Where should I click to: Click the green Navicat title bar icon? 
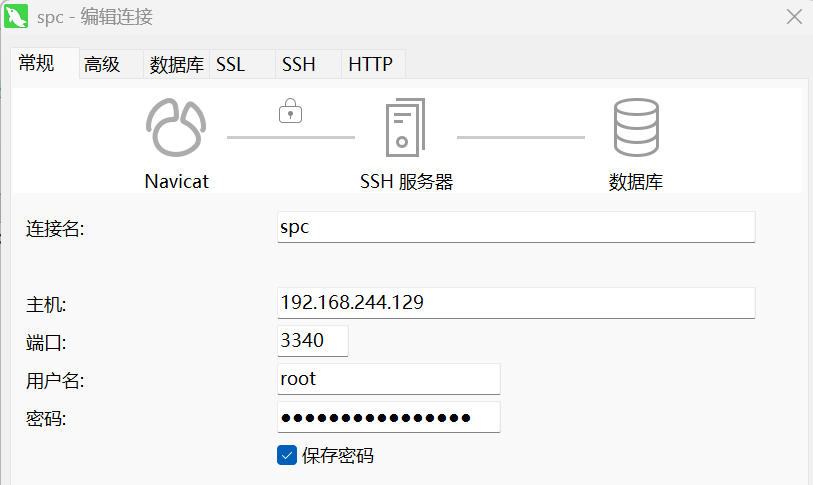(15, 17)
